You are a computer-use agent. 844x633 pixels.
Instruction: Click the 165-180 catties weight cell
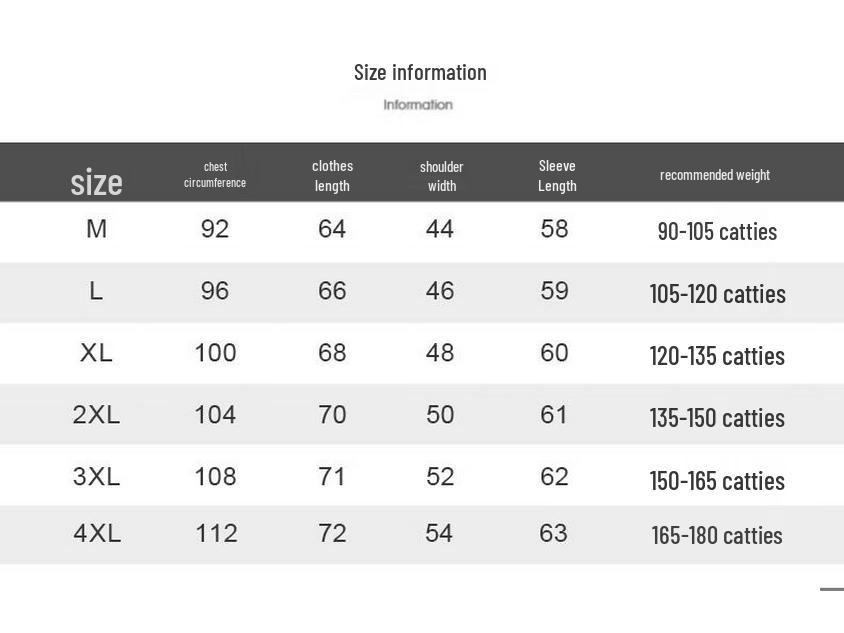pos(717,535)
